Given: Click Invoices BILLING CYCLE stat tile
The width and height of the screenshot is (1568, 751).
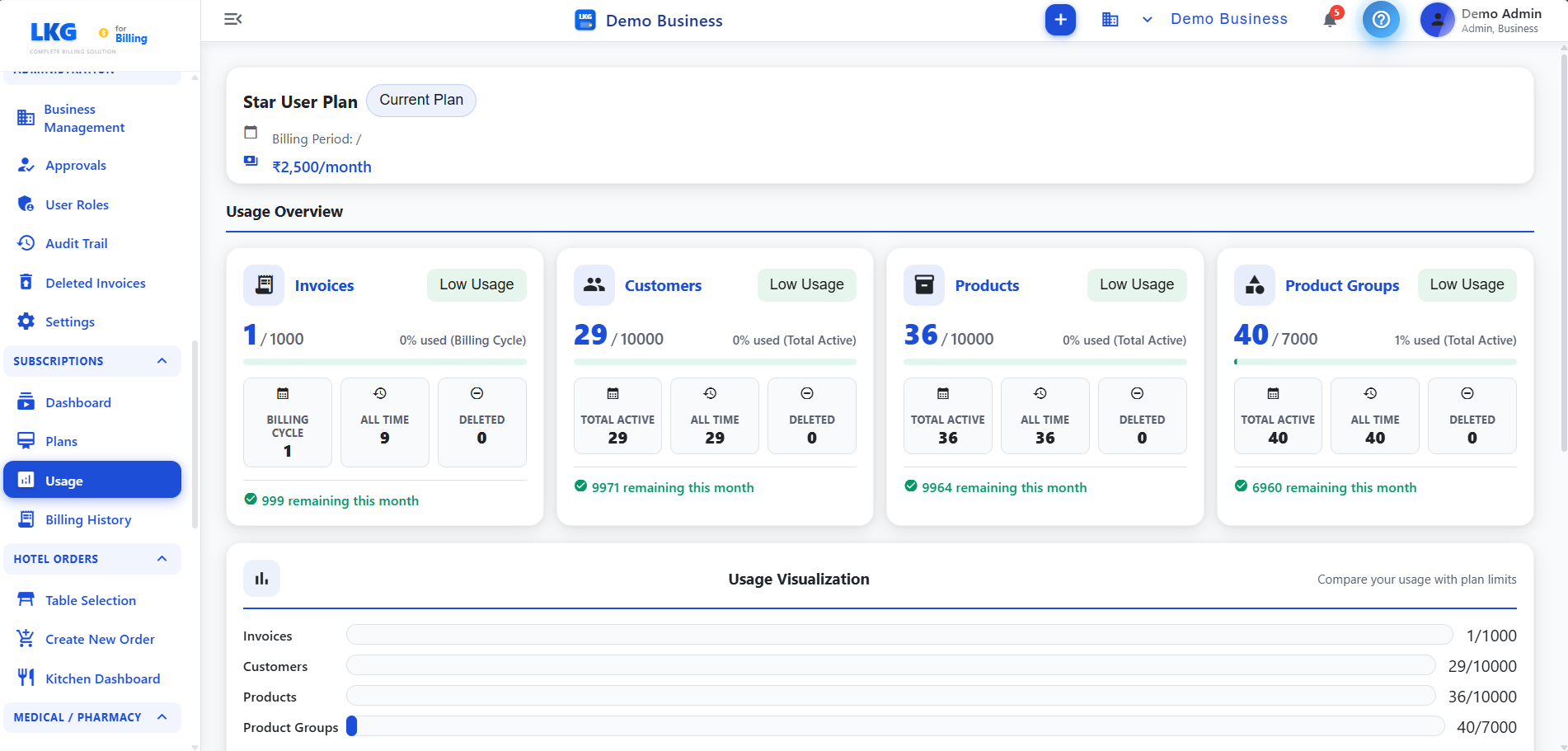Looking at the screenshot, I should tap(288, 422).
